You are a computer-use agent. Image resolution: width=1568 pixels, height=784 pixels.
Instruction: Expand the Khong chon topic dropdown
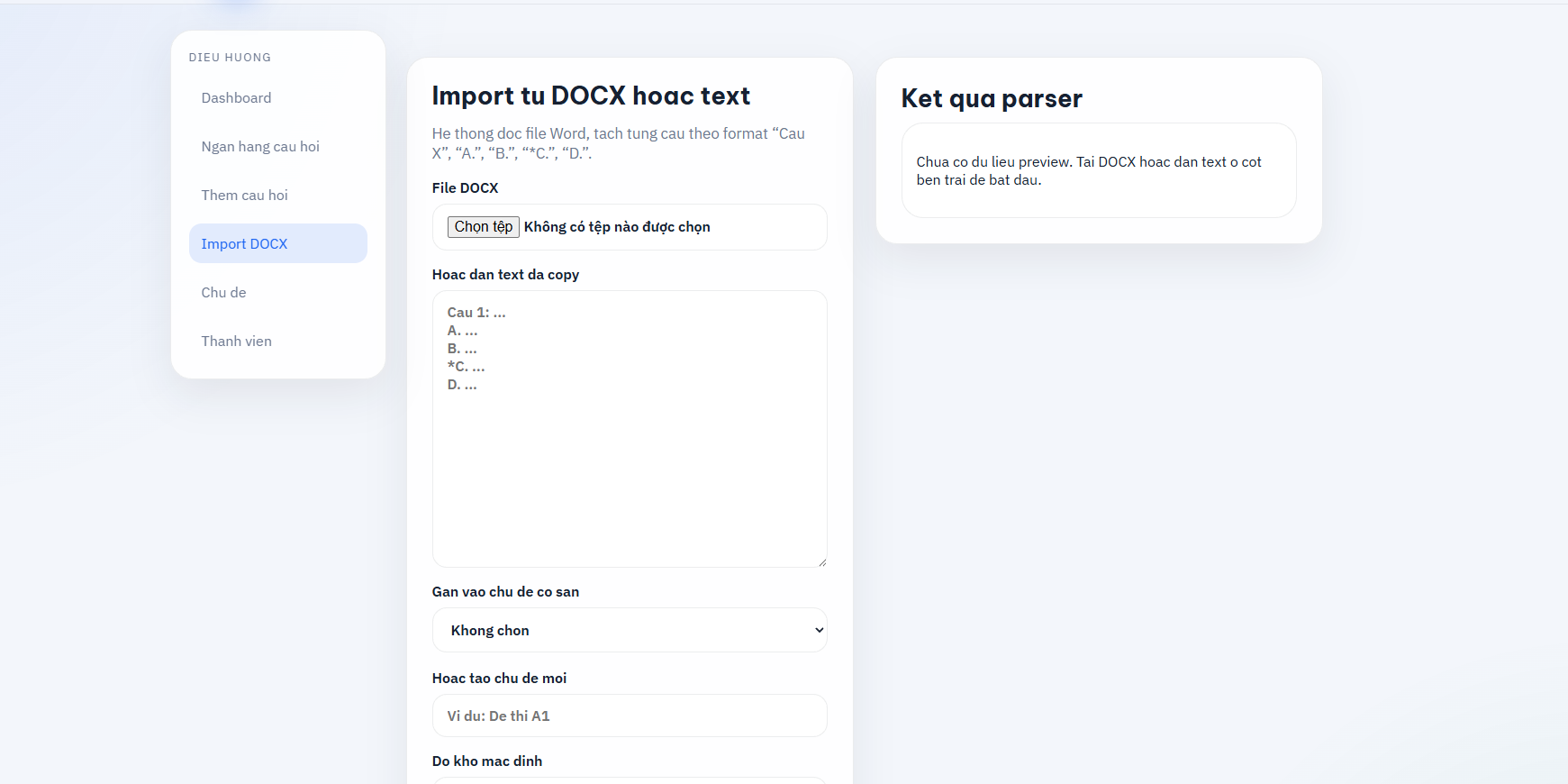click(629, 630)
